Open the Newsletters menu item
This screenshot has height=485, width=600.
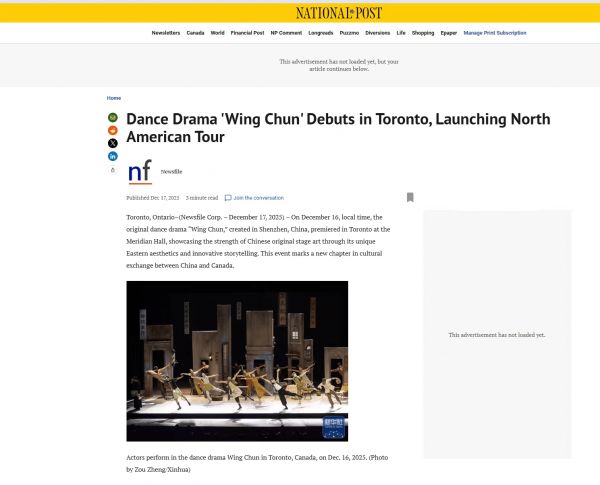pyautogui.click(x=166, y=33)
